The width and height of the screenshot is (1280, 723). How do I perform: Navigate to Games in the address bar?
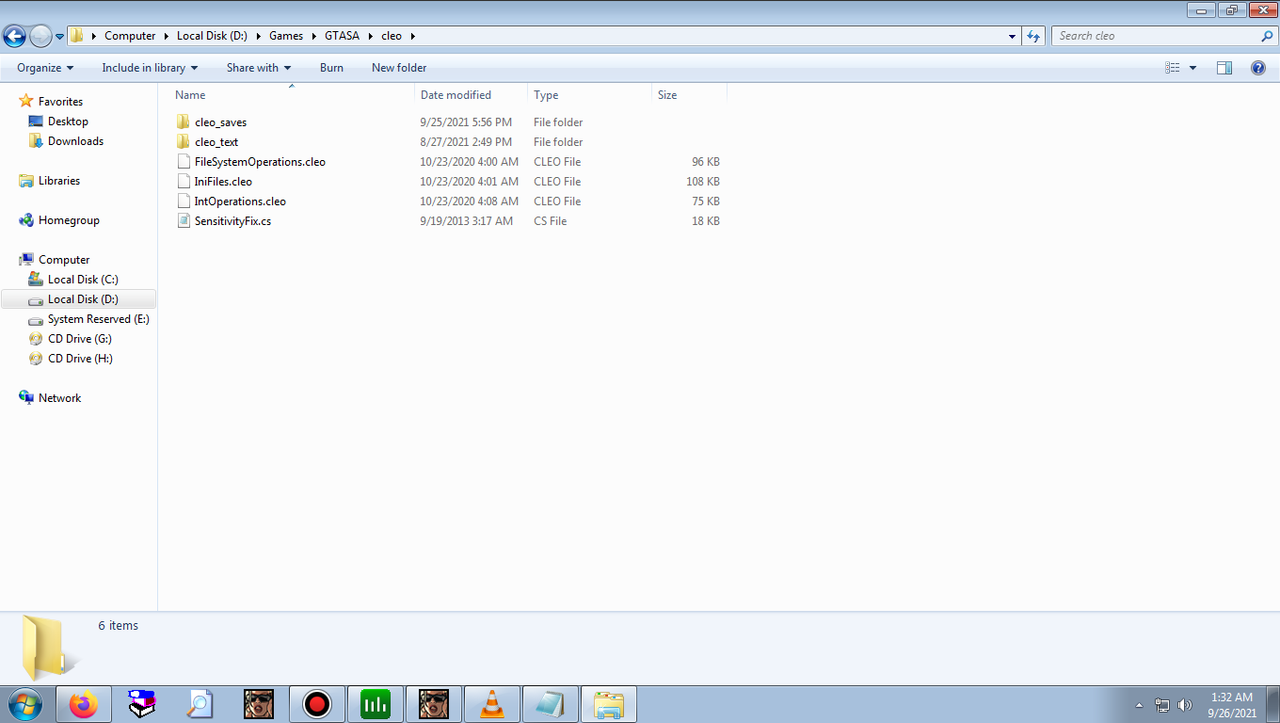coord(286,36)
